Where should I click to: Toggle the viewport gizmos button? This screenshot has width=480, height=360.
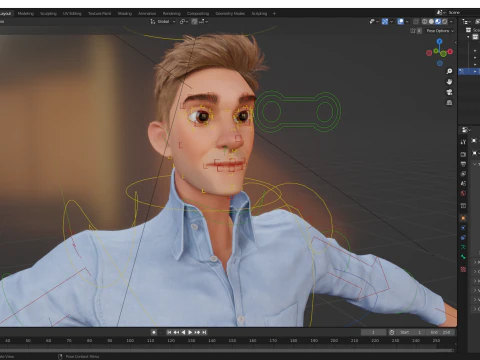click(x=385, y=22)
